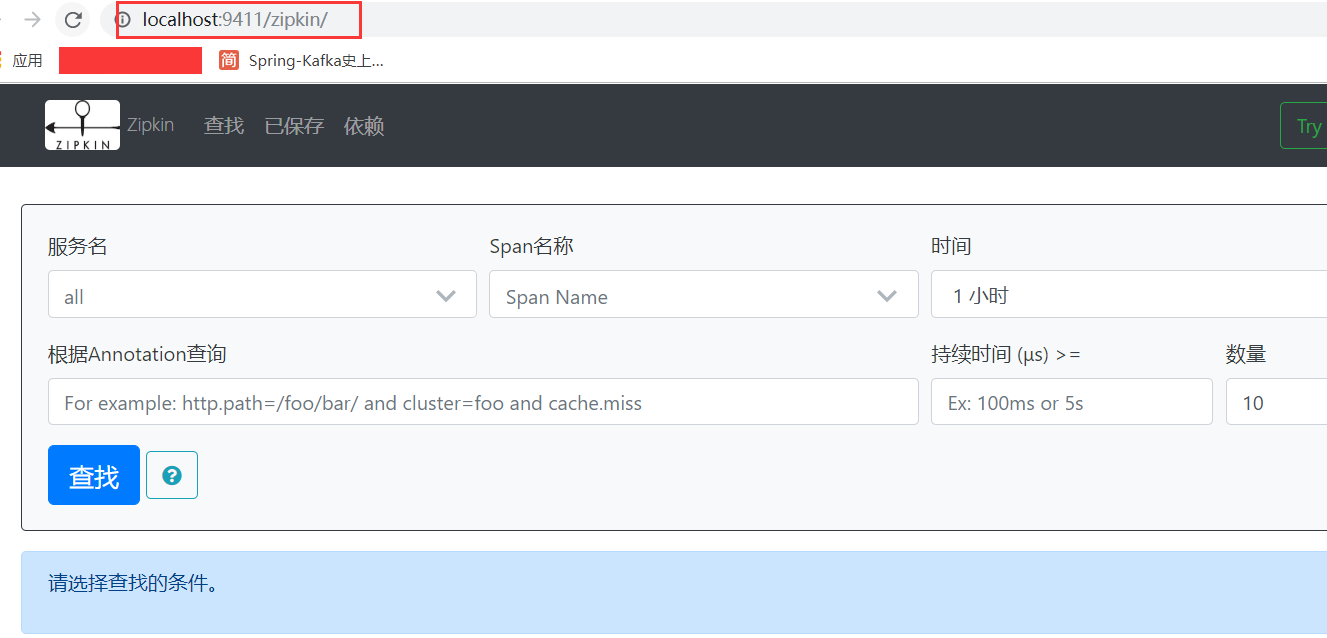View site information icon in the address bar
Viewport: 1327px width, 638px height.
point(124,19)
